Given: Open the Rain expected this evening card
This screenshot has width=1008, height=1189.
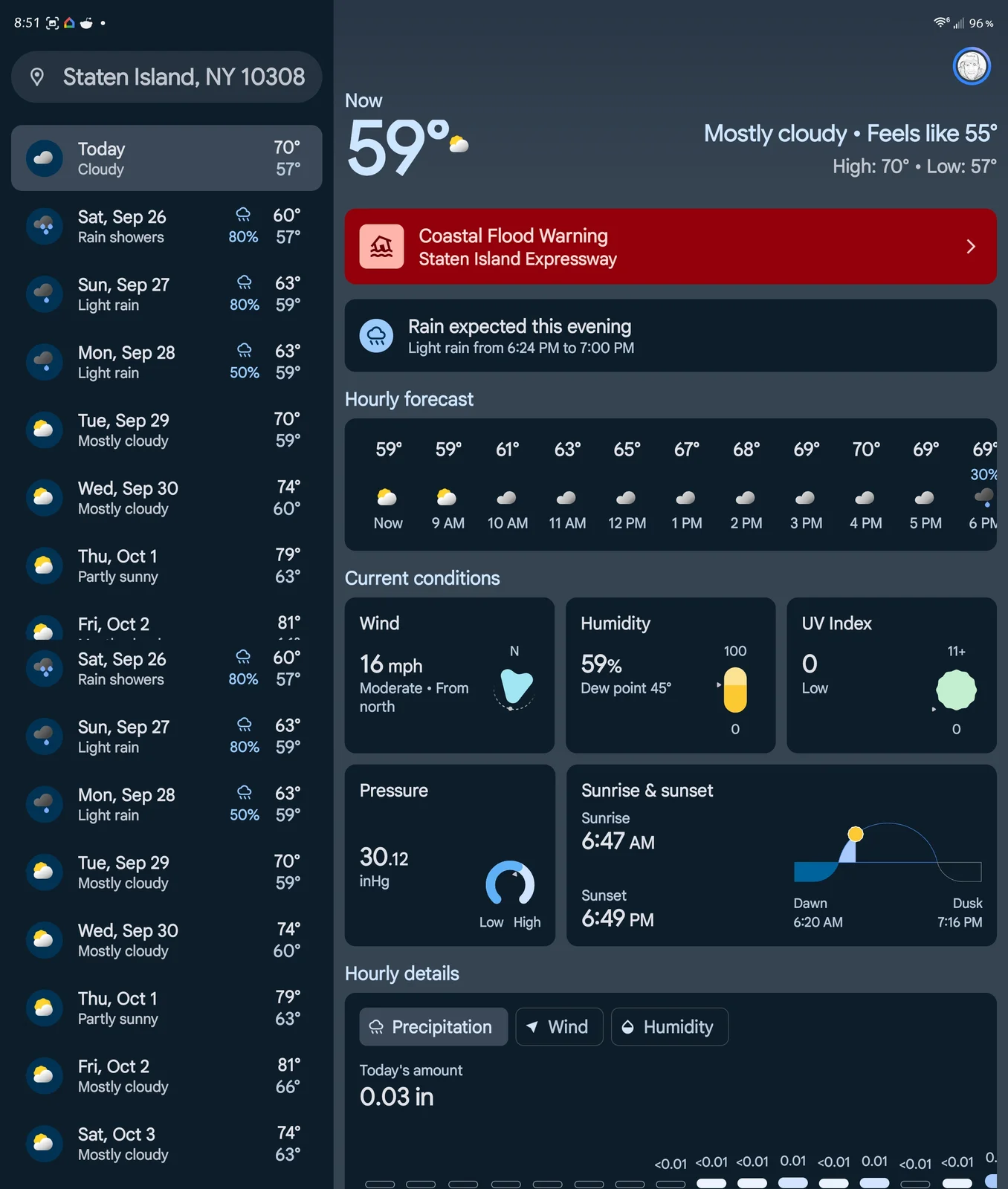Looking at the screenshot, I should click(671, 336).
